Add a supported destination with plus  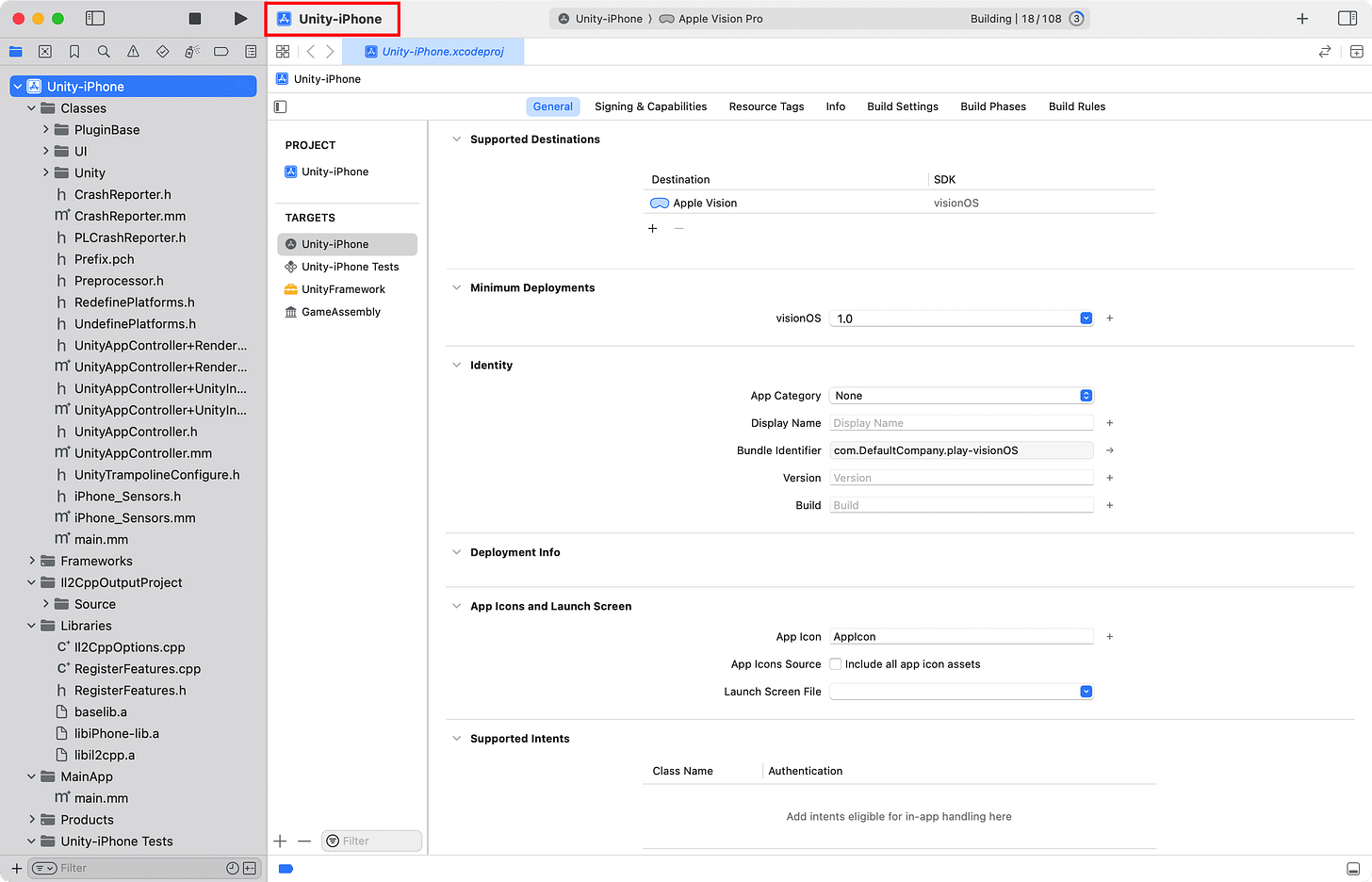tap(652, 229)
